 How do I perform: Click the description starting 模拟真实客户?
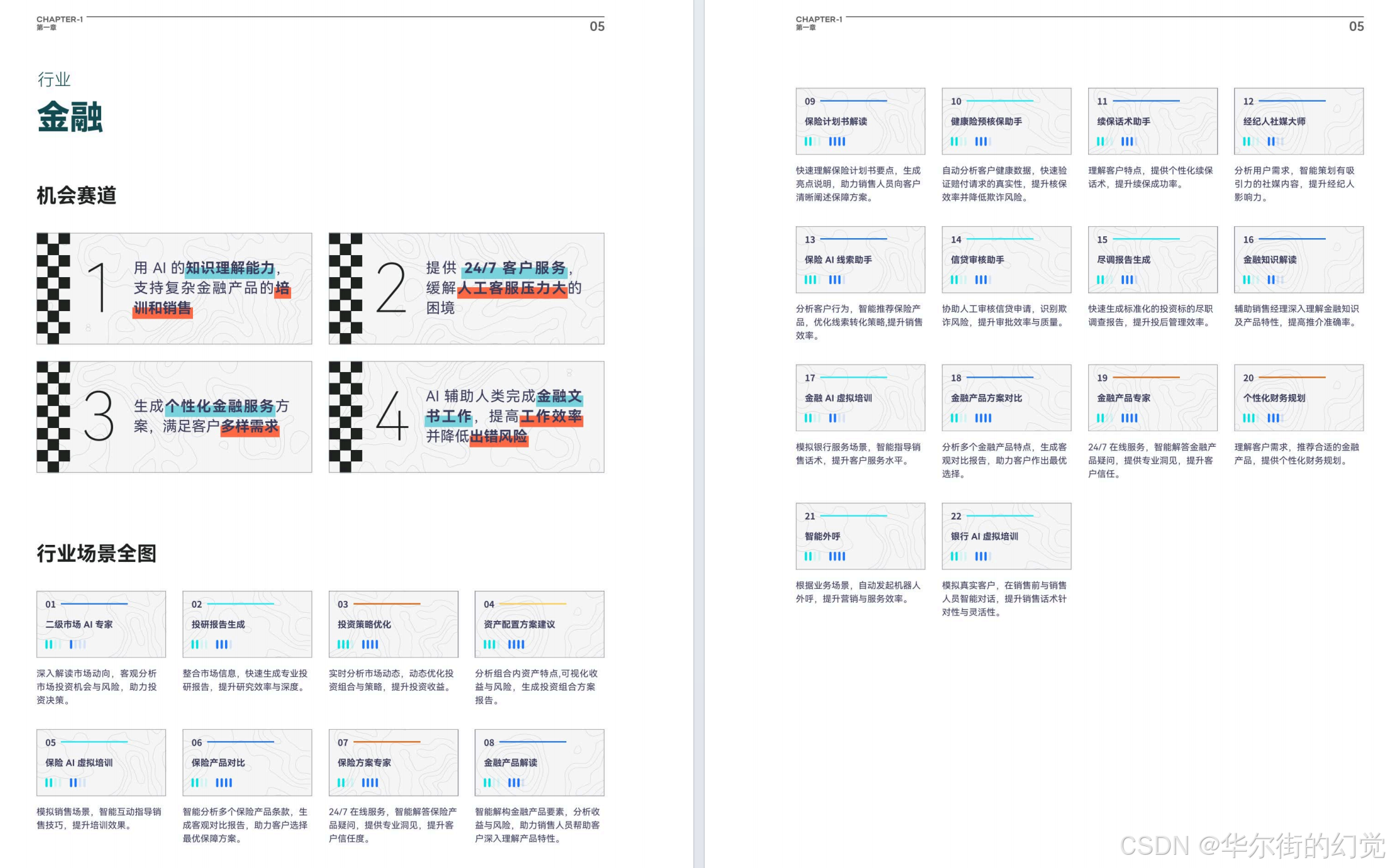(x=1005, y=598)
